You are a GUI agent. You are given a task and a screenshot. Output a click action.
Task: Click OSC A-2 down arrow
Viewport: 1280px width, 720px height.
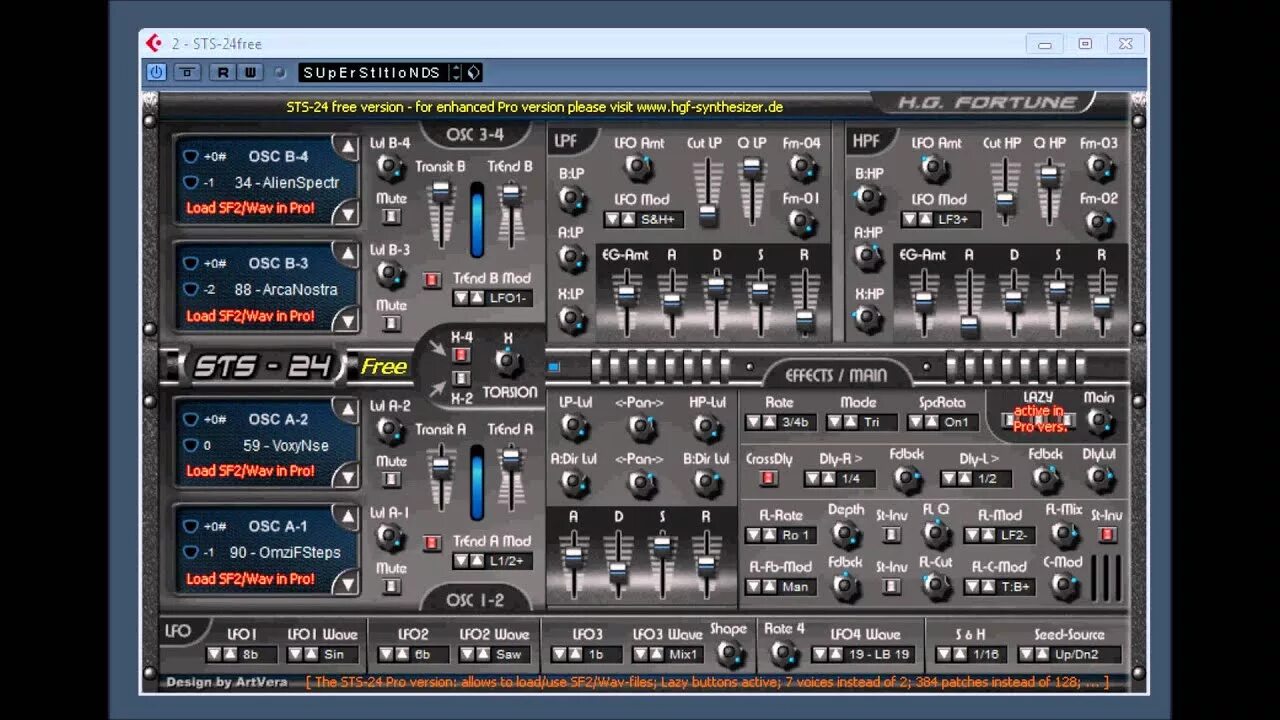[347, 475]
